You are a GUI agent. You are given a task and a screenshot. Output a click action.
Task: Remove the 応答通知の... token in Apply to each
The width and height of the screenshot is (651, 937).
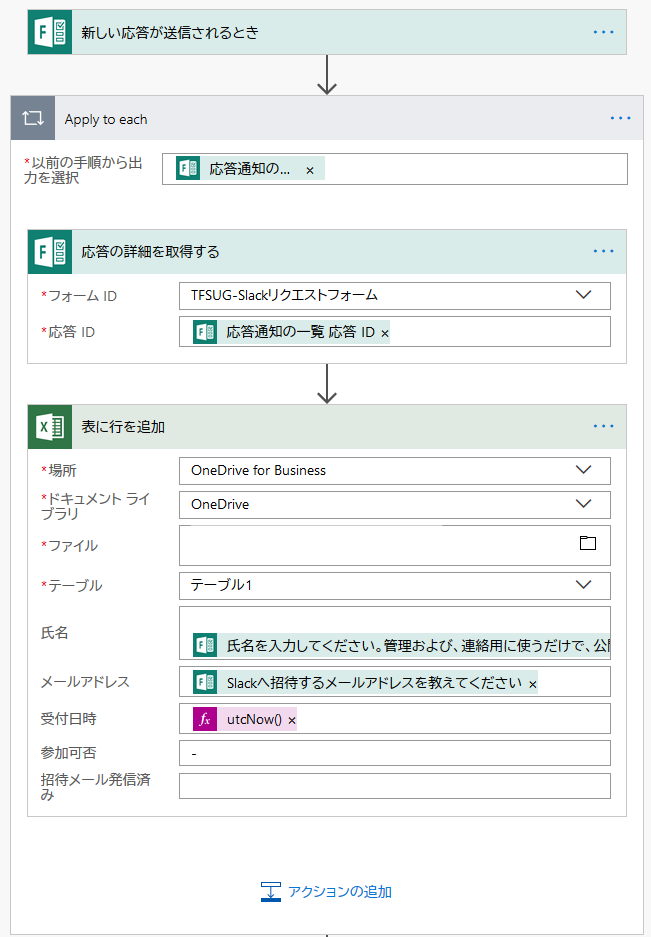click(310, 170)
